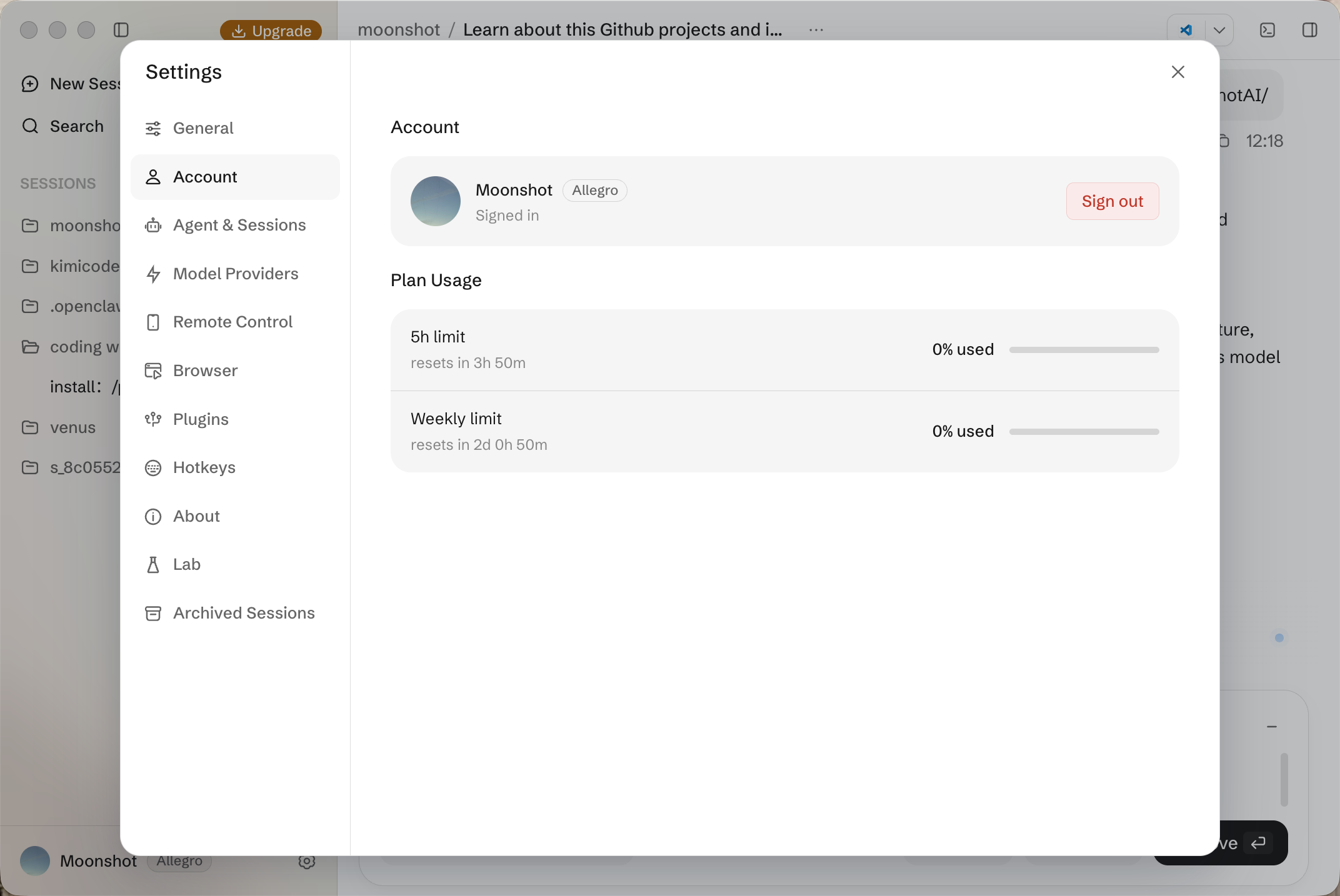The width and height of the screenshot is (1340, 896).
Task: Sign out of the Moonshot account
Action: [x=1112, y=201]
